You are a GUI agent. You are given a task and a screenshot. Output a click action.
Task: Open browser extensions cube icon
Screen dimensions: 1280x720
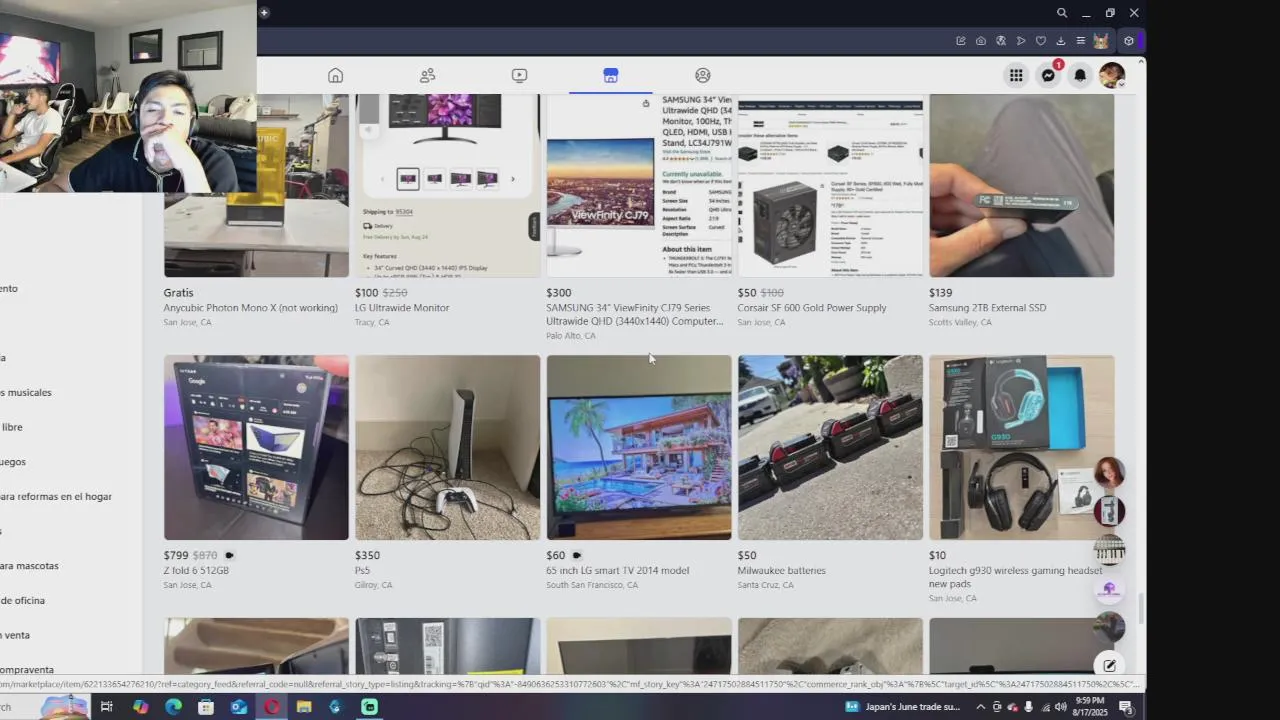(x=1129, y=41)
